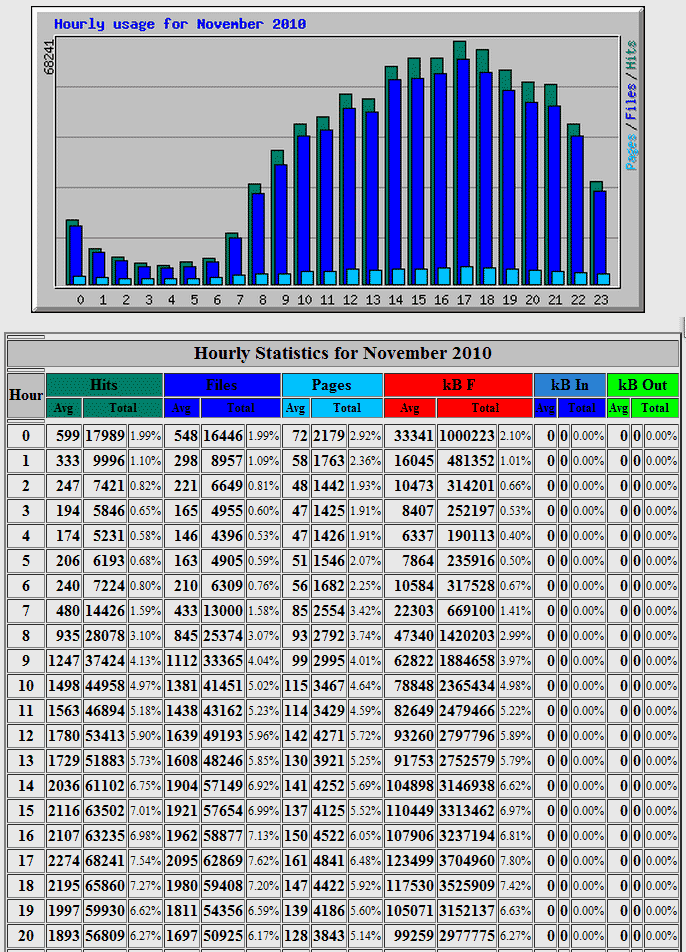Click the blue 'Files' column header
This screenshot has width=686, height=952.
pos(222,385)
